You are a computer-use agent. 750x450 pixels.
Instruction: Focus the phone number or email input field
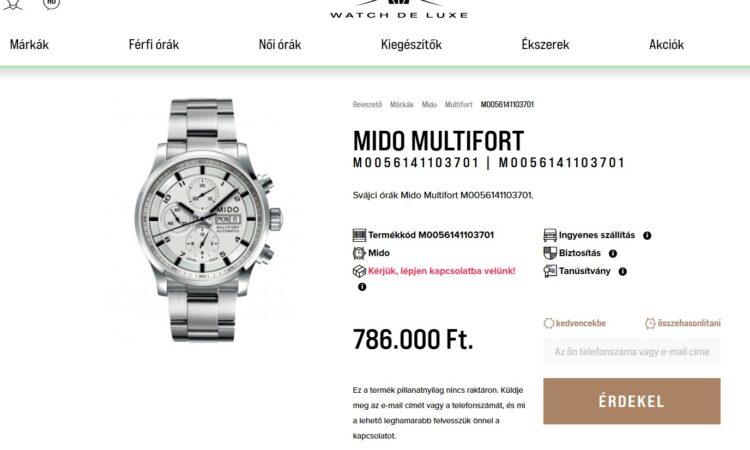pos(632,351)
